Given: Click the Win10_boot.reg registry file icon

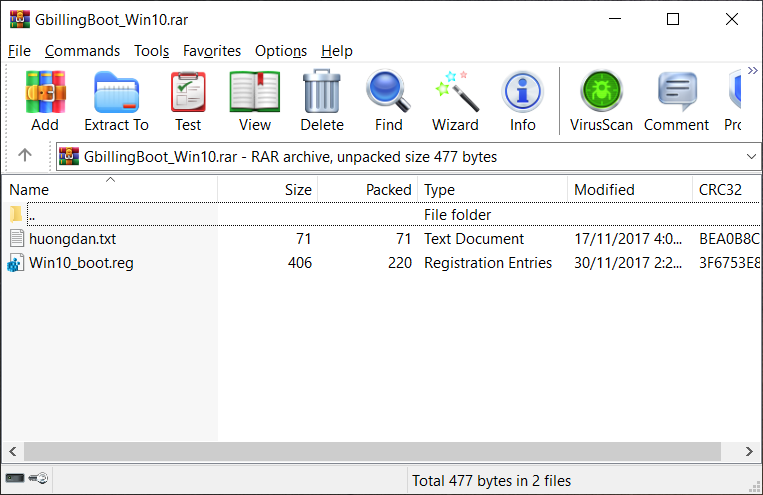Looking at the screenshot, I should [16, 263].
